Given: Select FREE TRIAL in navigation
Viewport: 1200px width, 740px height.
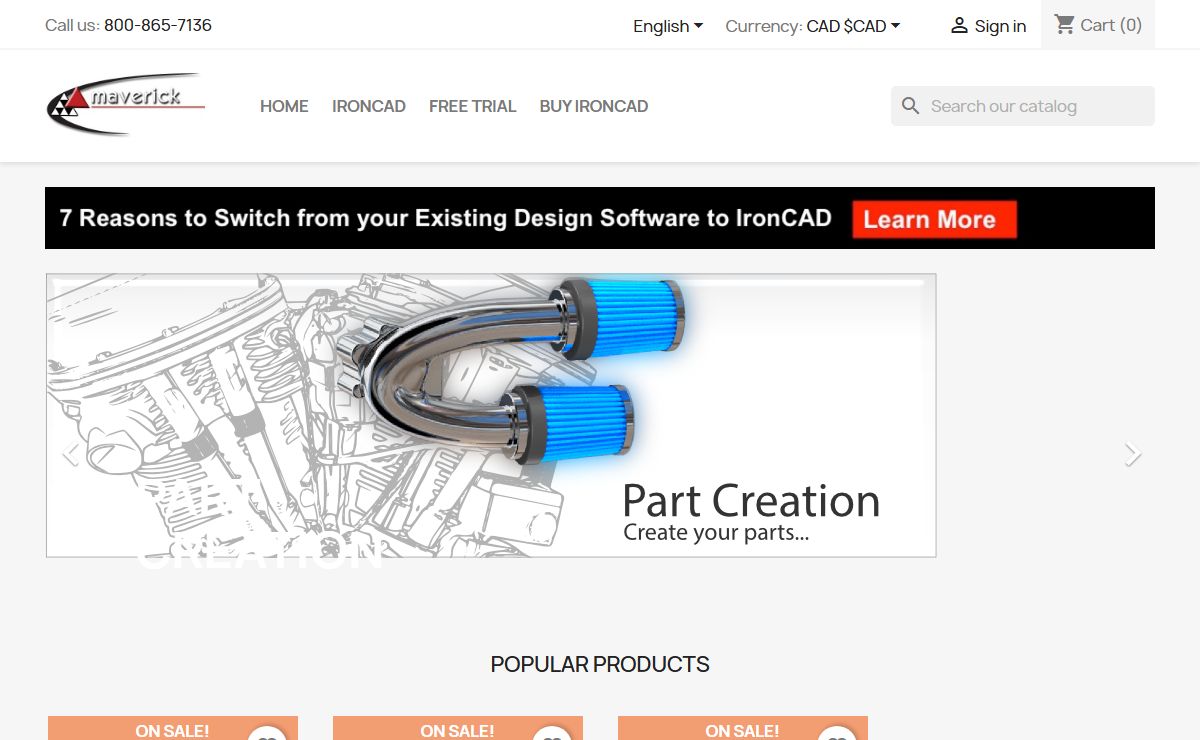Looking at the screenshot, I should (x=473, y=106).
